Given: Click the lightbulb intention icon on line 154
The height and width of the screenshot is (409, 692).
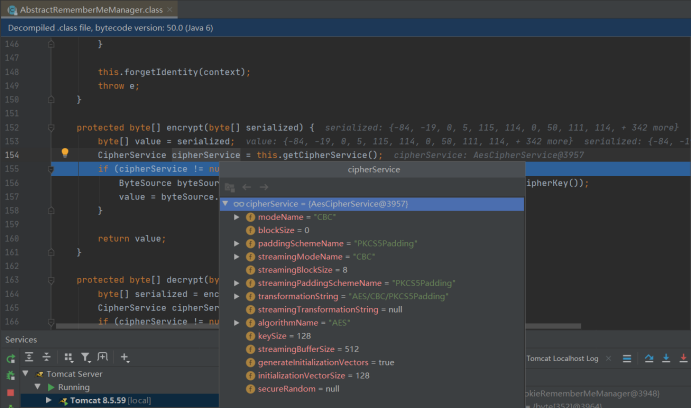Looking at the screenshot, I should click(x=65, y=153).
